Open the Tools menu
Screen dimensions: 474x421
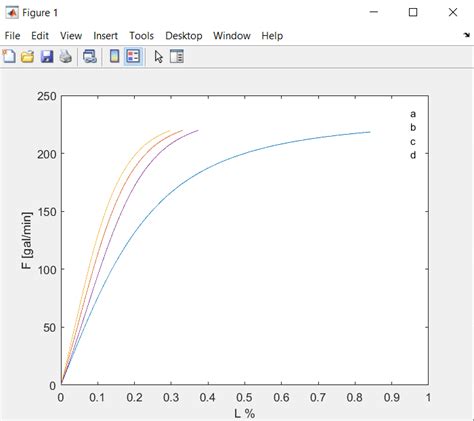point(141,36)
